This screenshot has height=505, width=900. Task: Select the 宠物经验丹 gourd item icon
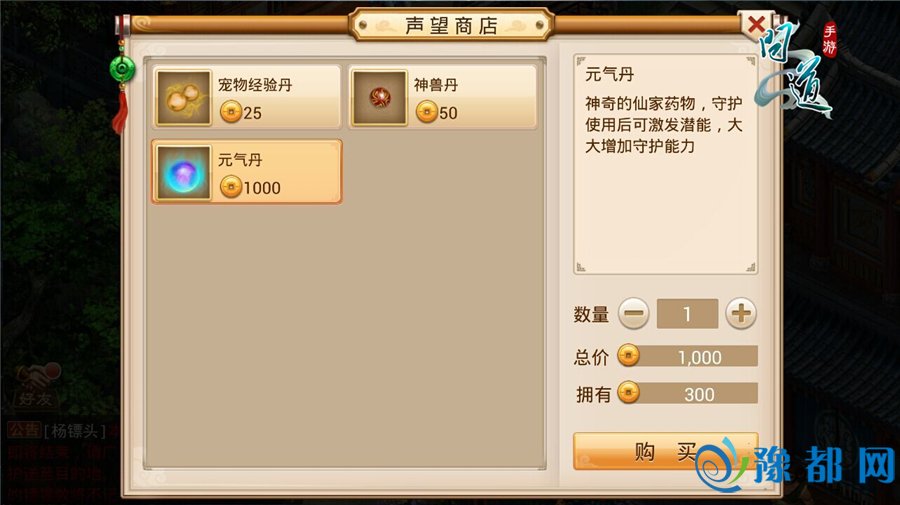pos(184,98)
